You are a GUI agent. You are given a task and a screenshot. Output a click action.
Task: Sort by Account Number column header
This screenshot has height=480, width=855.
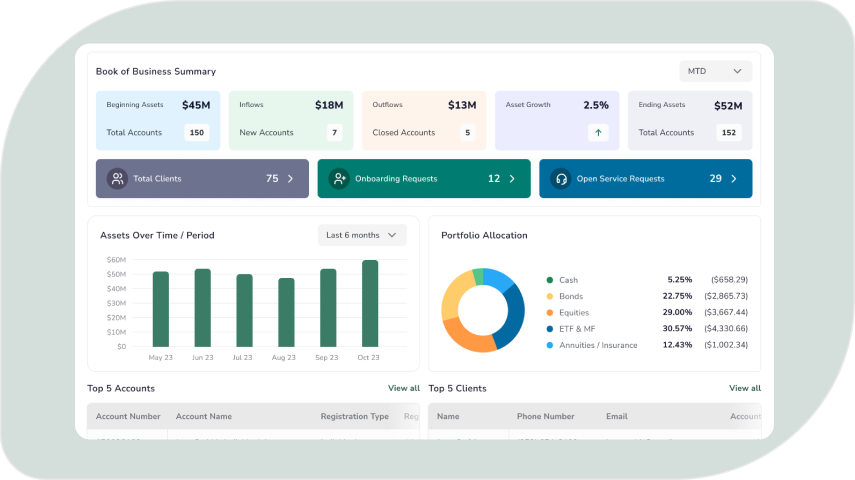tap(128, 416)
